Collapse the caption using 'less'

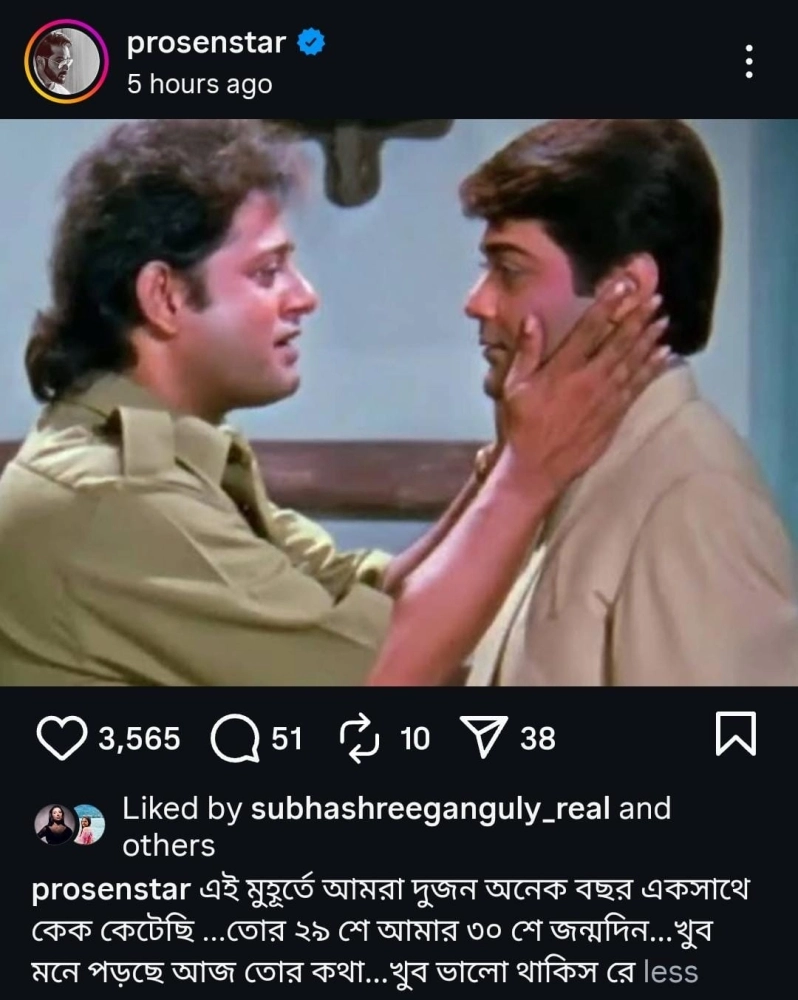pyautogui.click(x=671, y=973)
